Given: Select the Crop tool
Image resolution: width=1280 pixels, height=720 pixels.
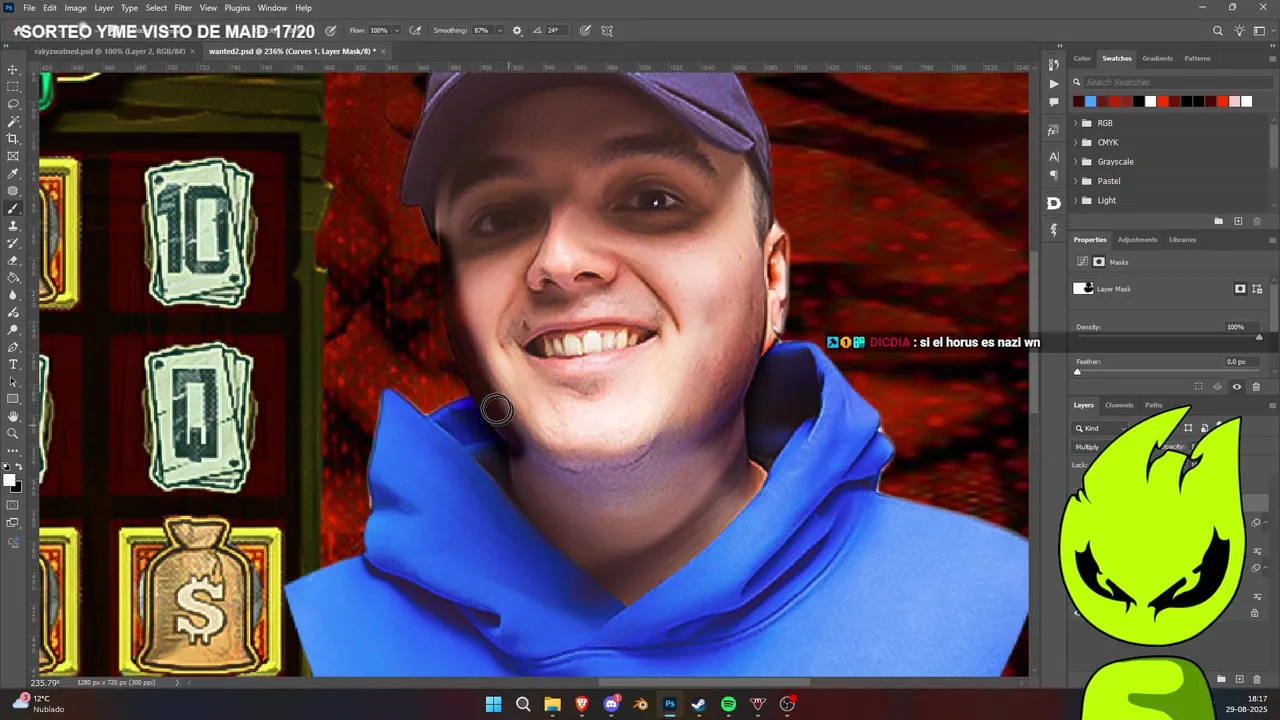Looking at the screenshot, I should point(13,139).
